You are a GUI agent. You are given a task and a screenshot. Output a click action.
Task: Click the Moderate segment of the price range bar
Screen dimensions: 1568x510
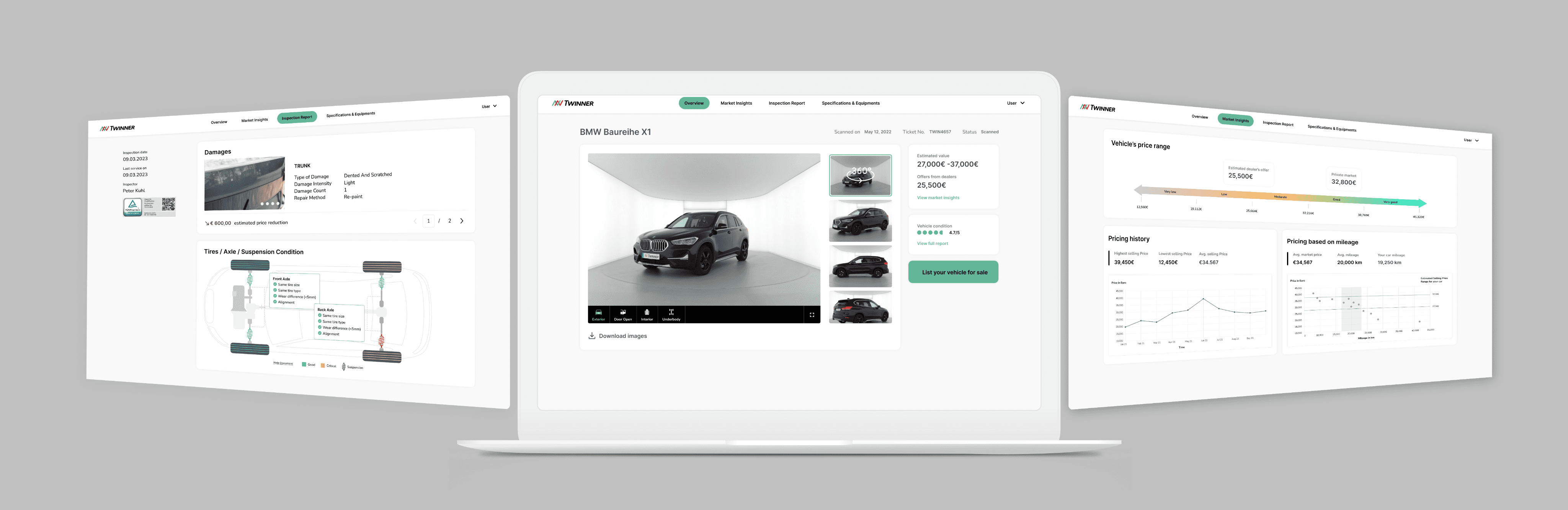(x=1280, y=197)
